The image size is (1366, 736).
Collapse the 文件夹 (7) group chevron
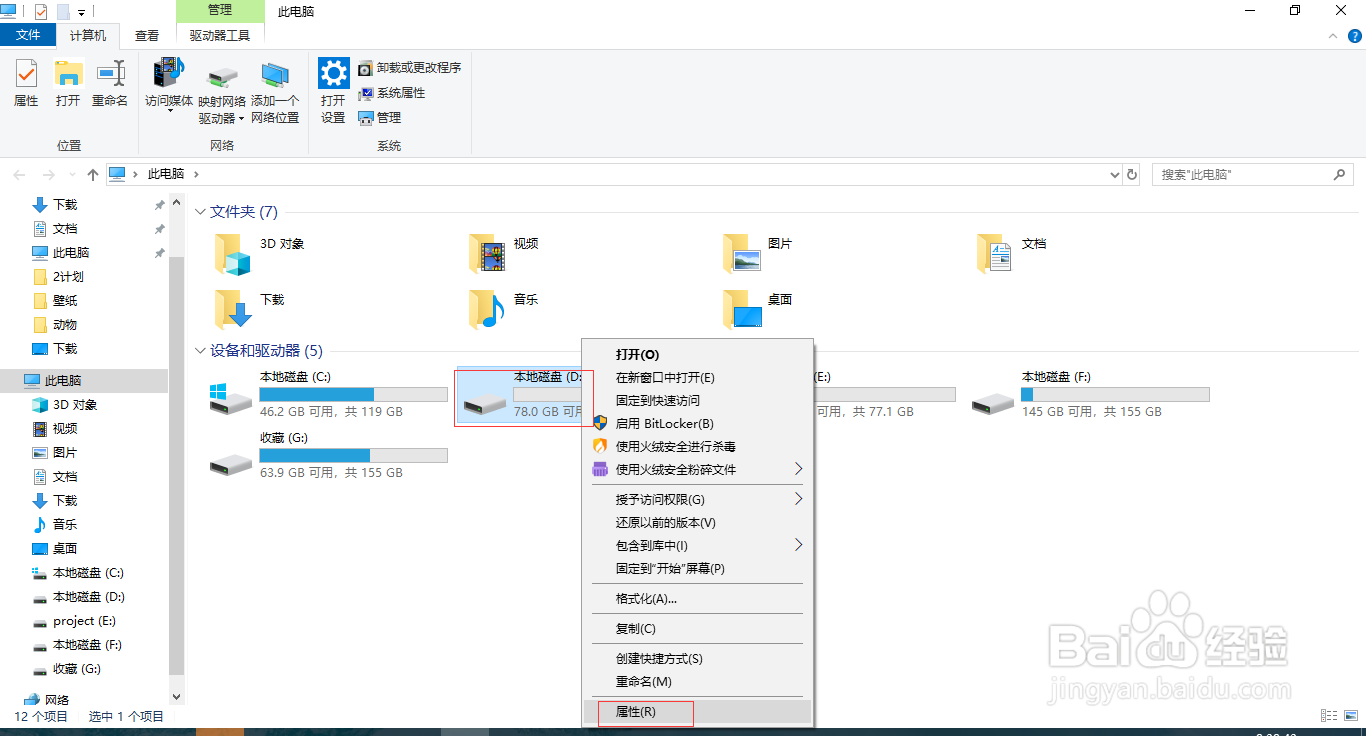coord(200,212)
